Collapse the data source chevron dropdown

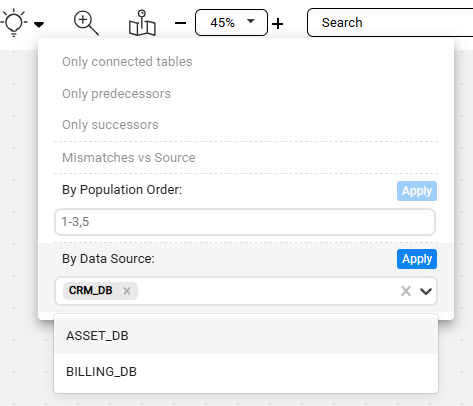click(426, 291)
